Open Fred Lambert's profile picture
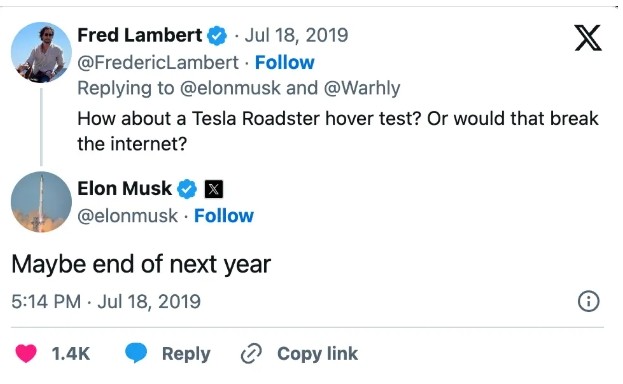 point(41,52)
